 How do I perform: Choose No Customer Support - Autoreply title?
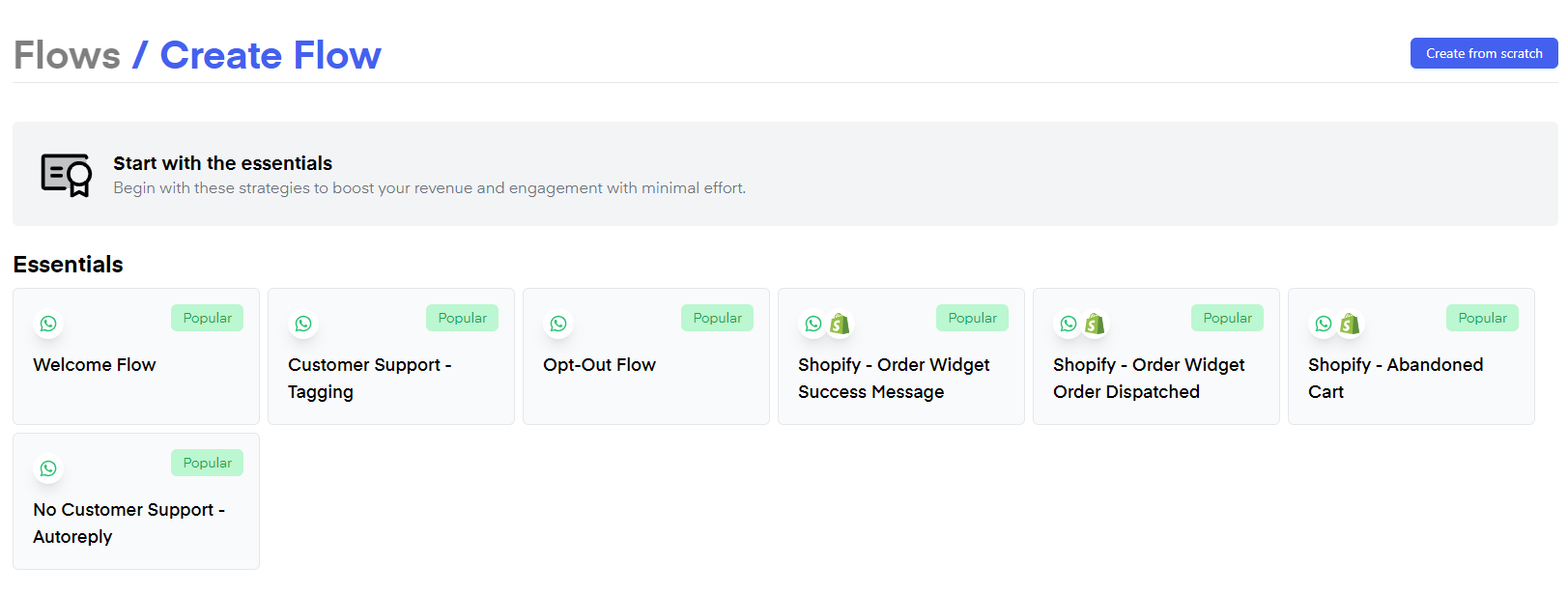tap(128, 523)
